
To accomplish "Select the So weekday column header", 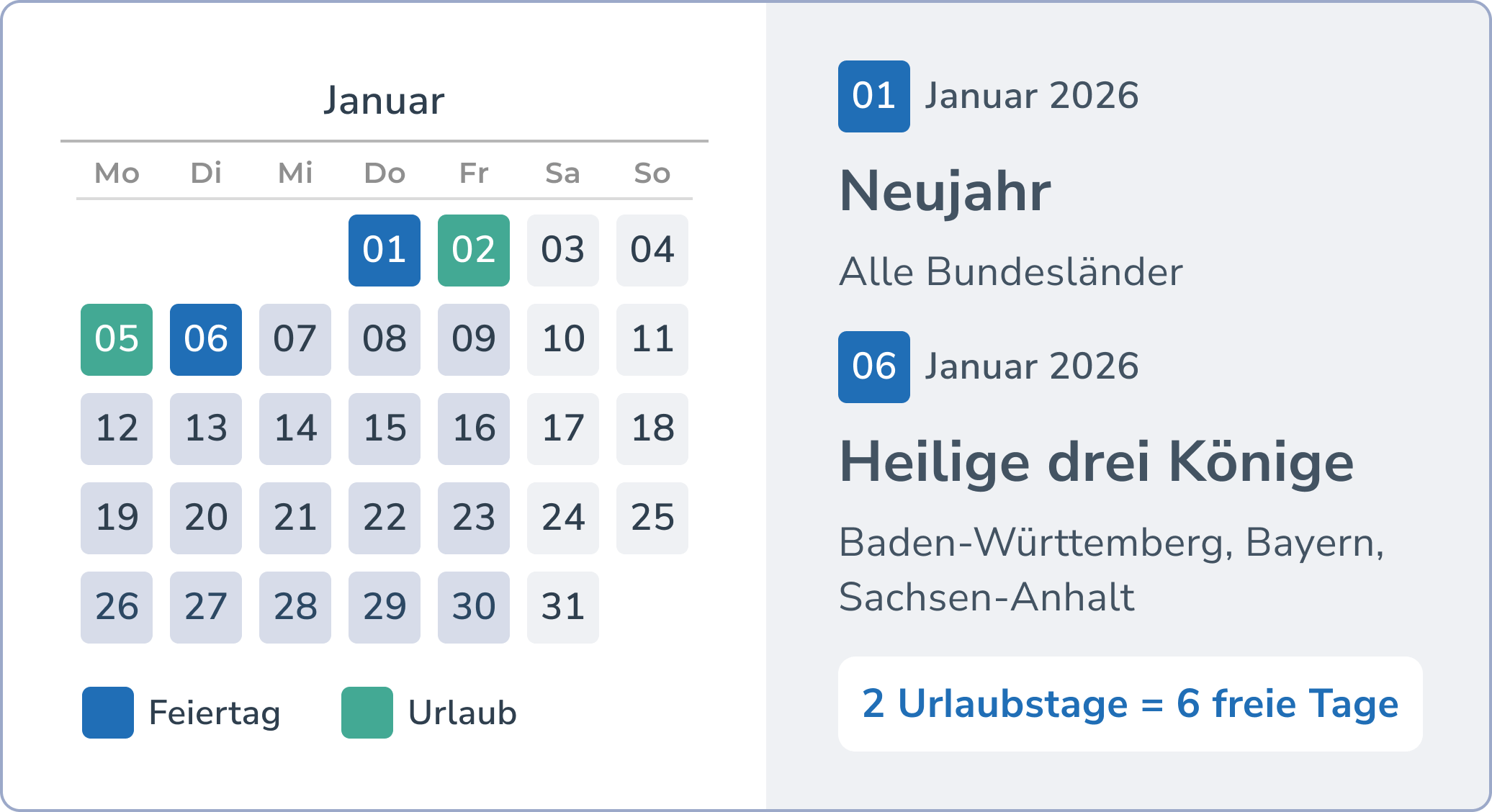I will tap(652, 173).
